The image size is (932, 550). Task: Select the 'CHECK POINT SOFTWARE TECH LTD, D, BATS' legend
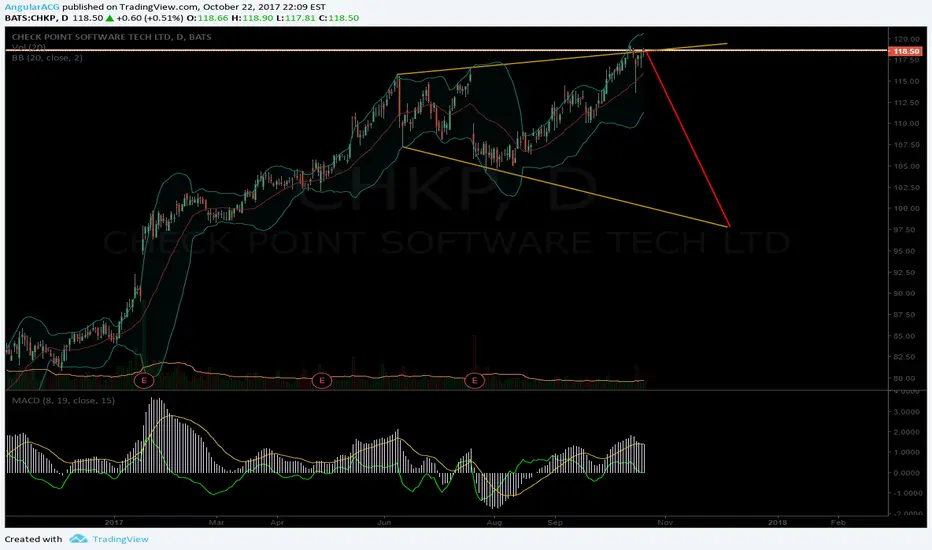click(x=112, y=37)
